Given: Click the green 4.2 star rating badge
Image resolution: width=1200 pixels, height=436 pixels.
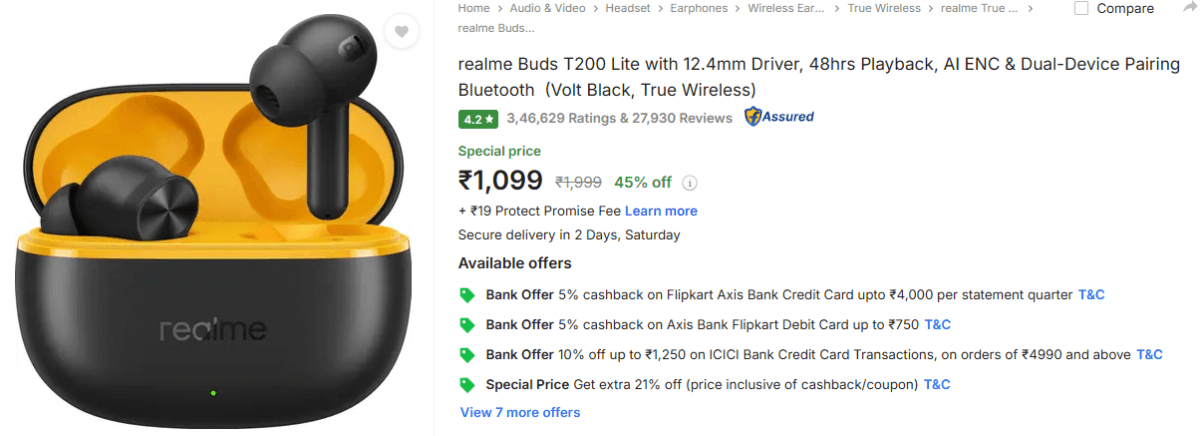Looking at the screenshot, I should (477, 119).
